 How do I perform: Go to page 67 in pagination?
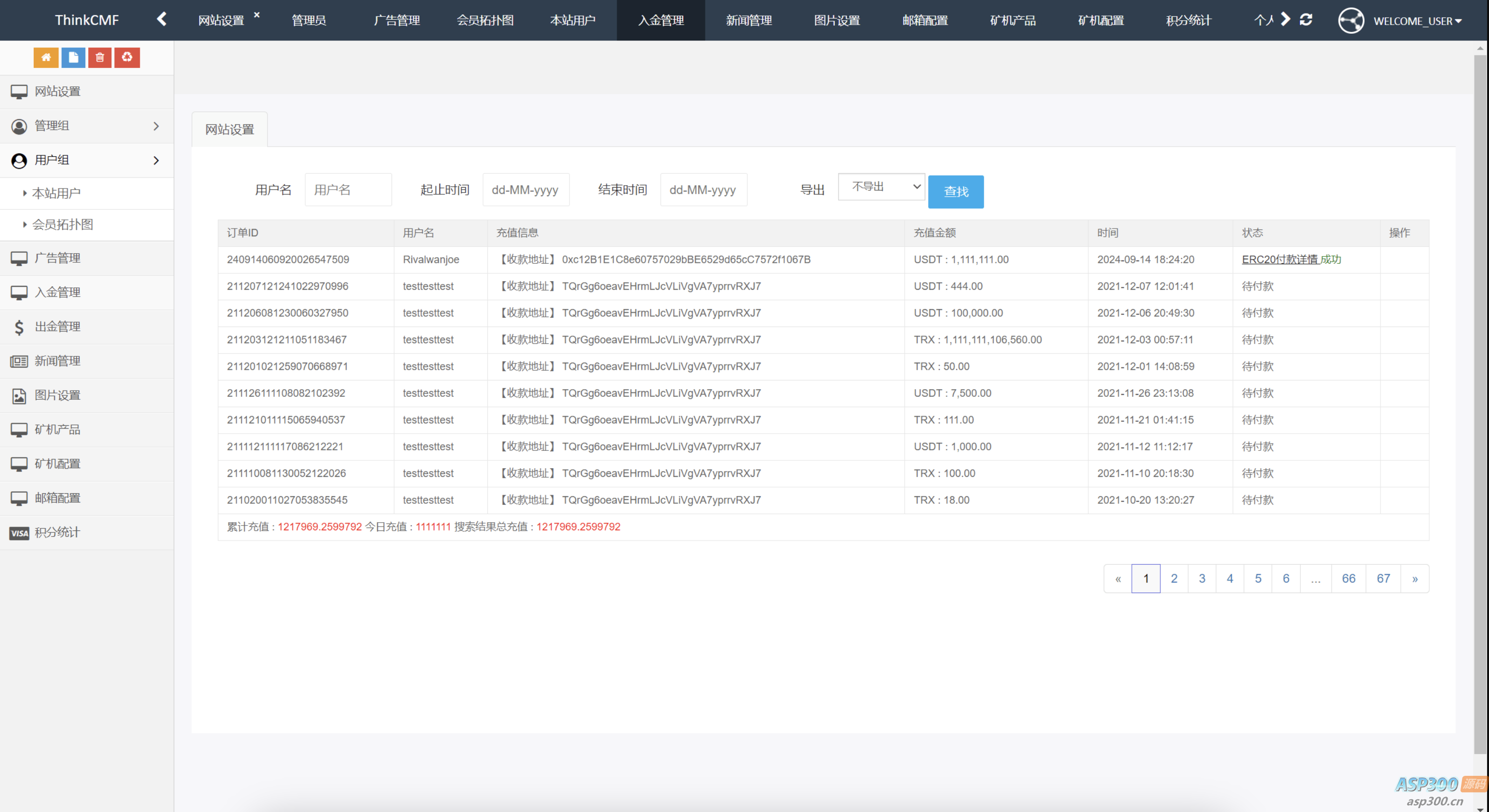[x=1382, y=579]
